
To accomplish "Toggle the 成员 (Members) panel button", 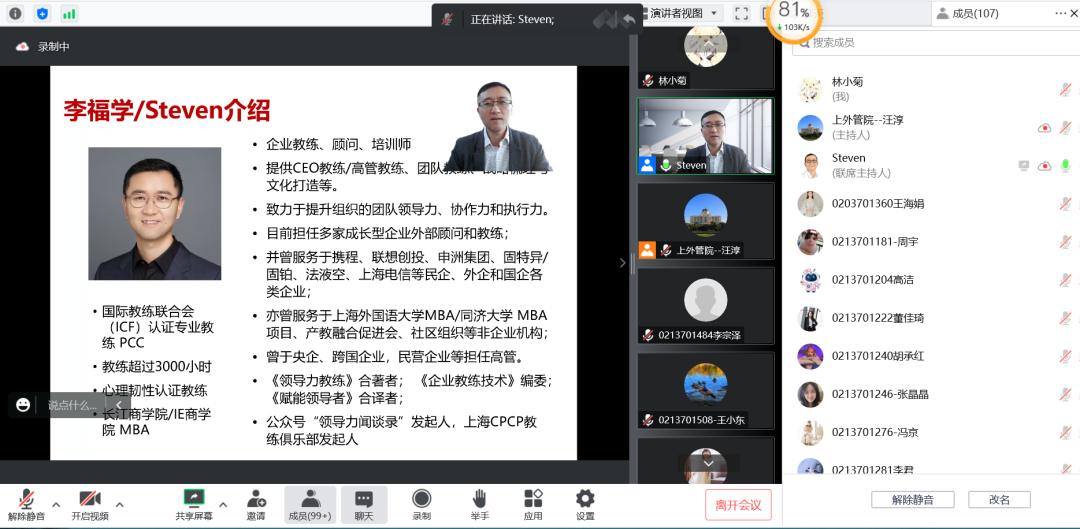I will (310, 499).
